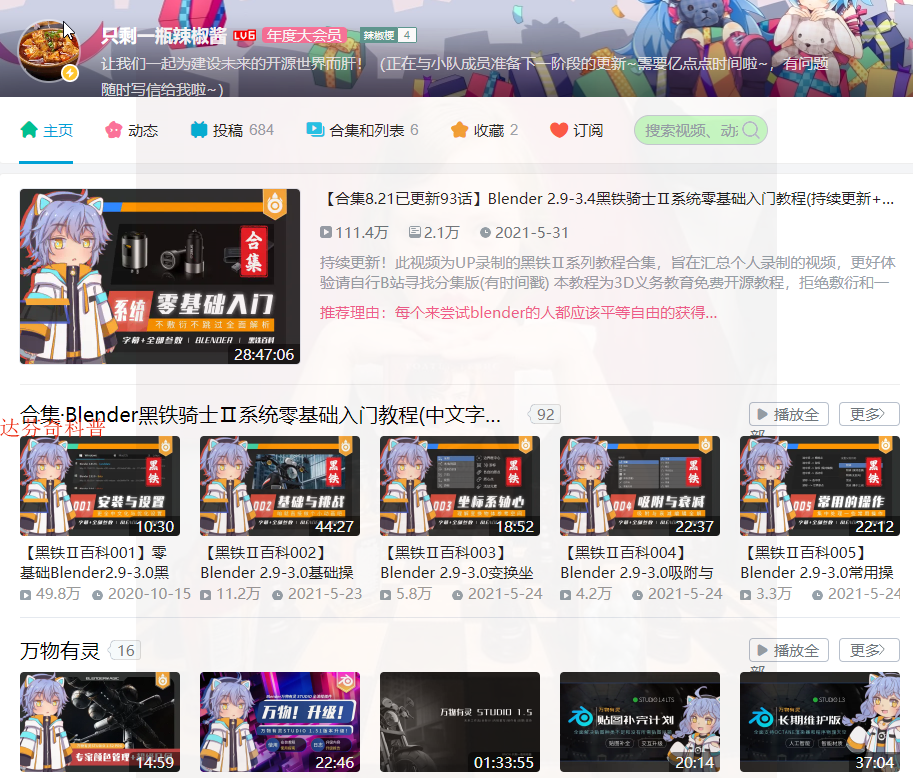Switch to the 收藏 tab

(484, 130)
